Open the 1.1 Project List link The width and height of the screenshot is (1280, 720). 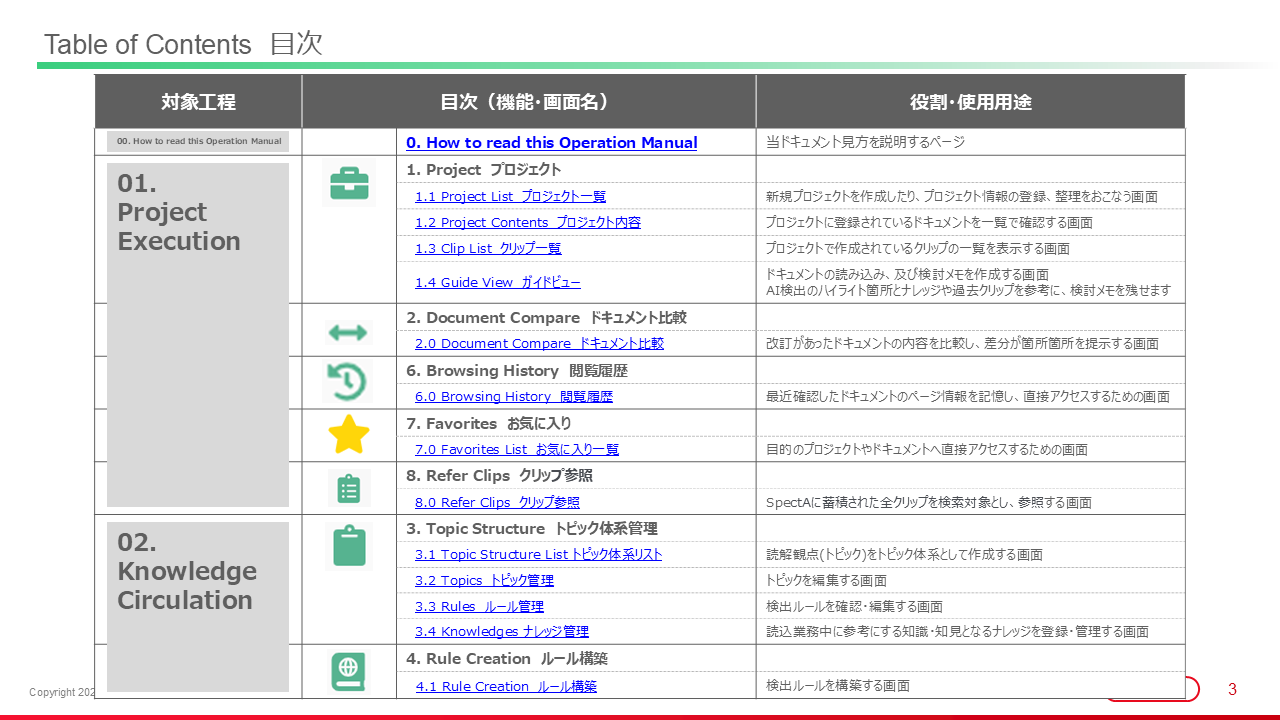(510, 197)
